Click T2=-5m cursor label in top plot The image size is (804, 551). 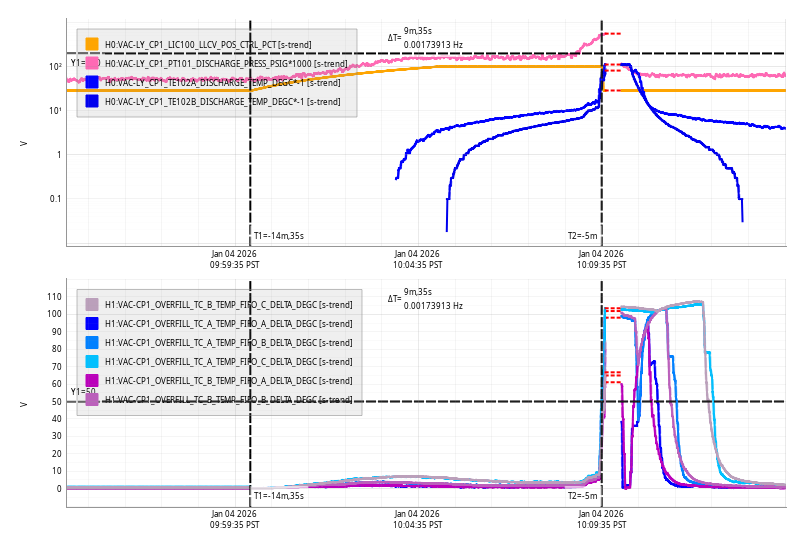point(582,236)
